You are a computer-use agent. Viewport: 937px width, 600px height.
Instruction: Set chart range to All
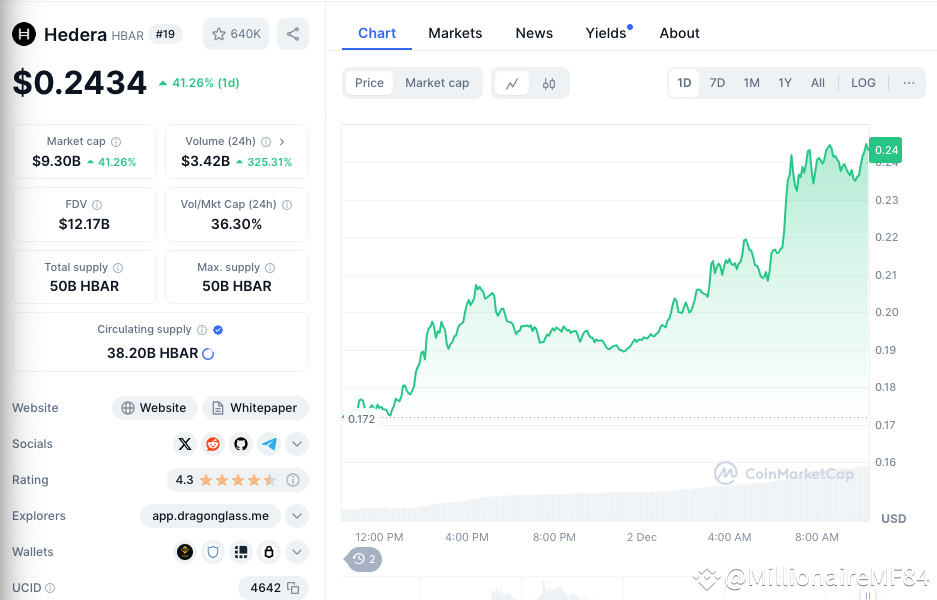[817, 83]
